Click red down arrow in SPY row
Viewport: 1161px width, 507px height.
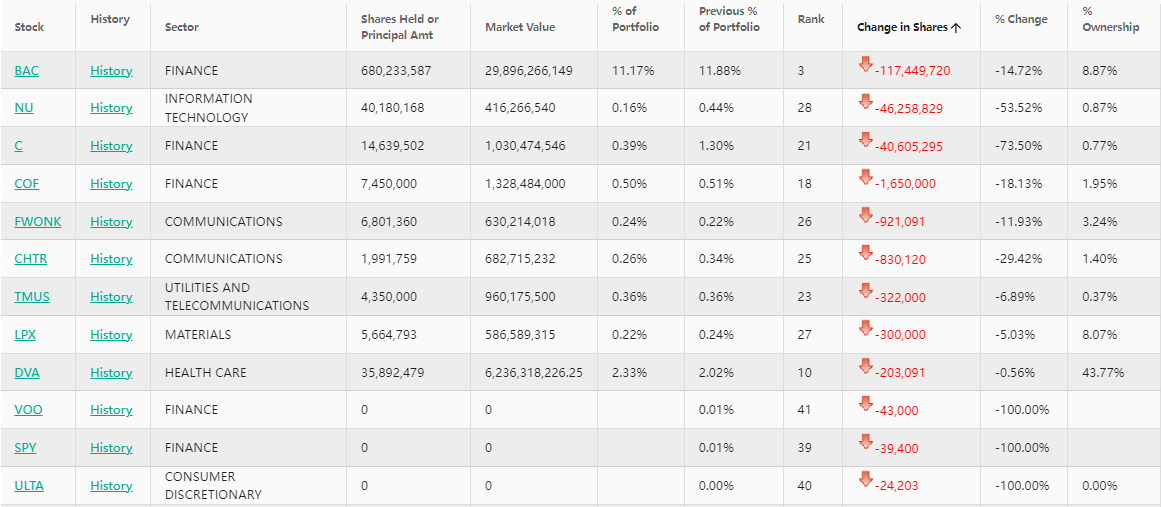click(866, 442)
